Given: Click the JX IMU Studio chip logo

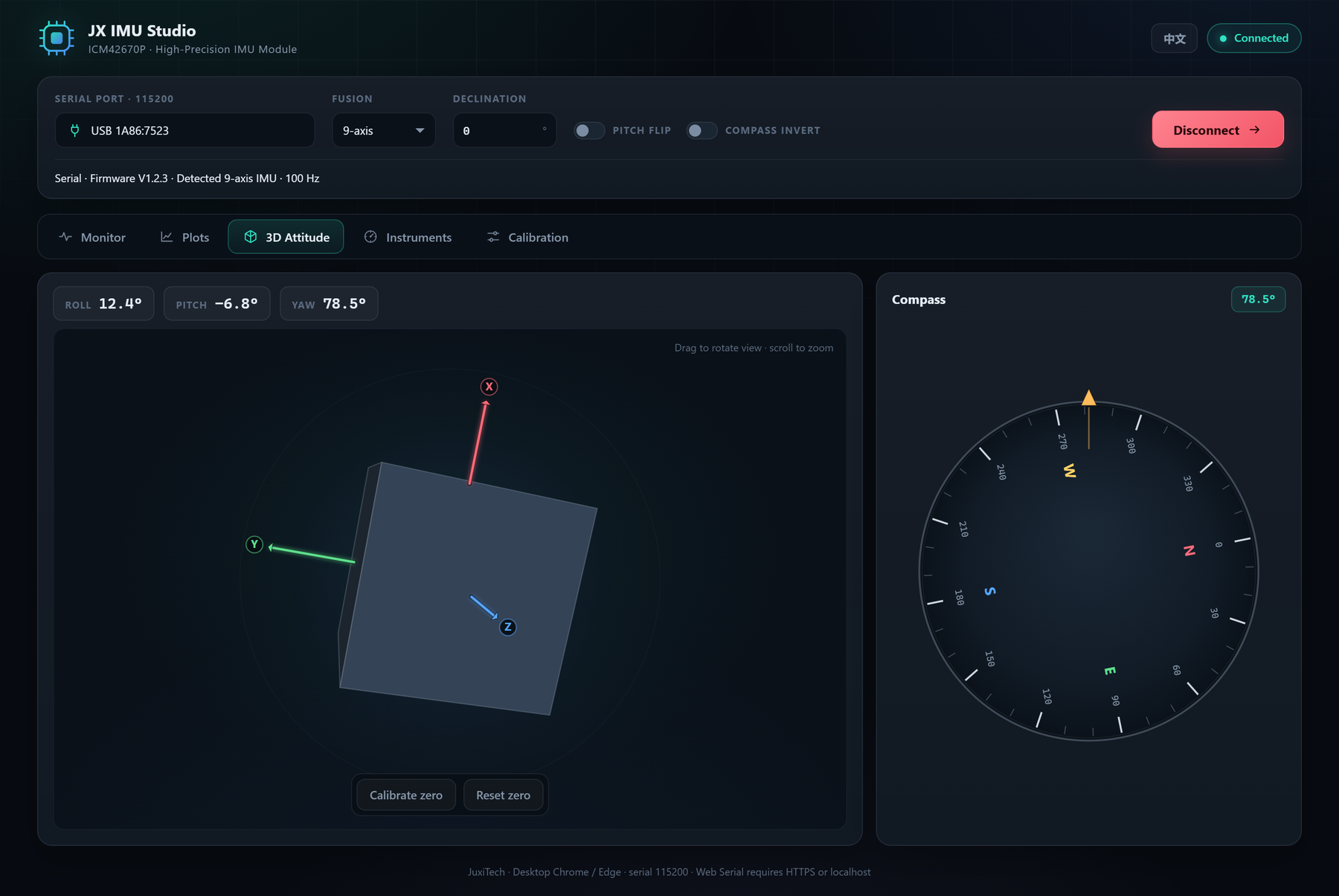Looking at the screenshot, I should (57, 38).
